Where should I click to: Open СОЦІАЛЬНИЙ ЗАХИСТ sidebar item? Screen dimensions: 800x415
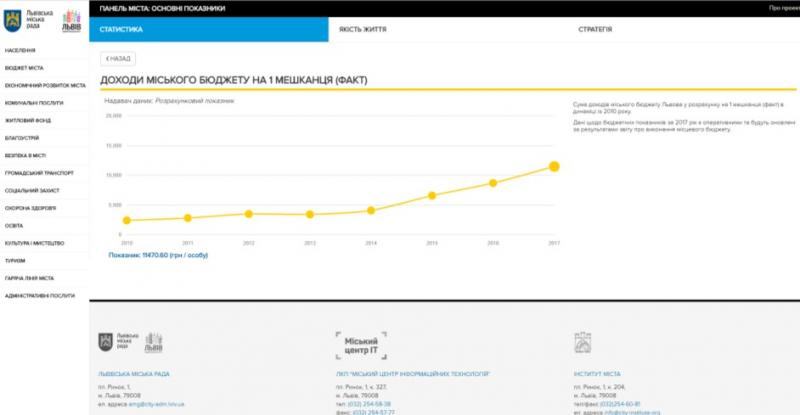click(32, 190)
